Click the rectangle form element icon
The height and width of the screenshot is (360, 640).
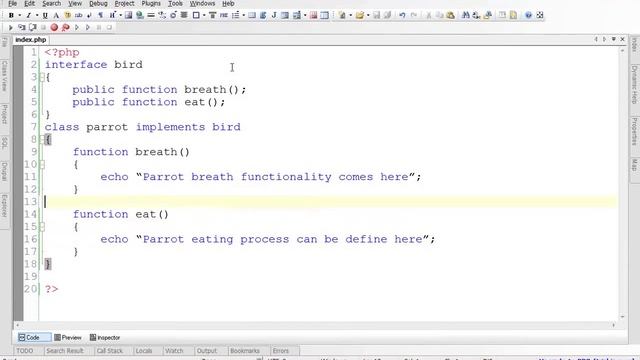click(196, 16)
